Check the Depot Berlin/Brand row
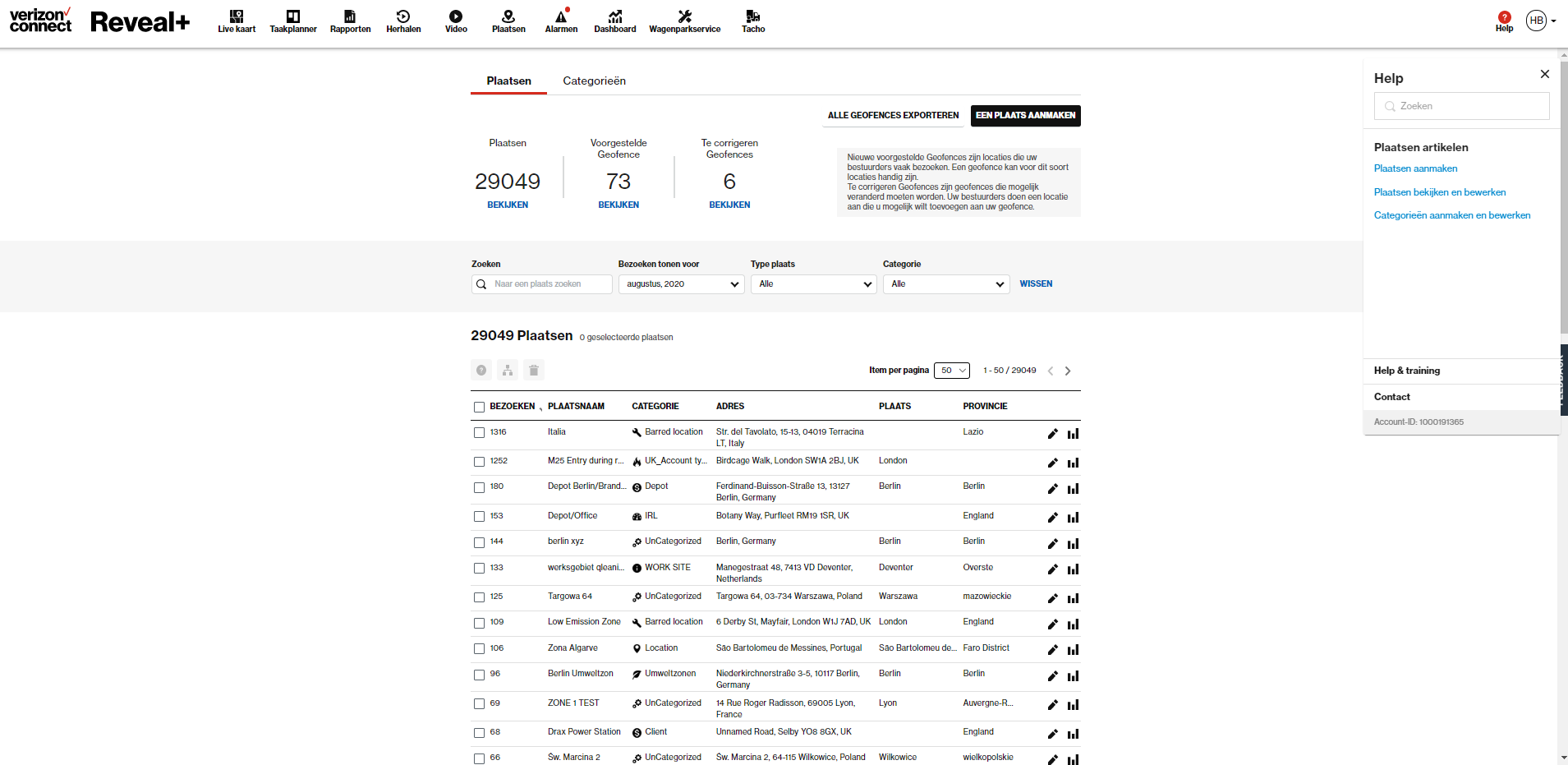The width and height of the screenshot is (1568, 765). 479,487
